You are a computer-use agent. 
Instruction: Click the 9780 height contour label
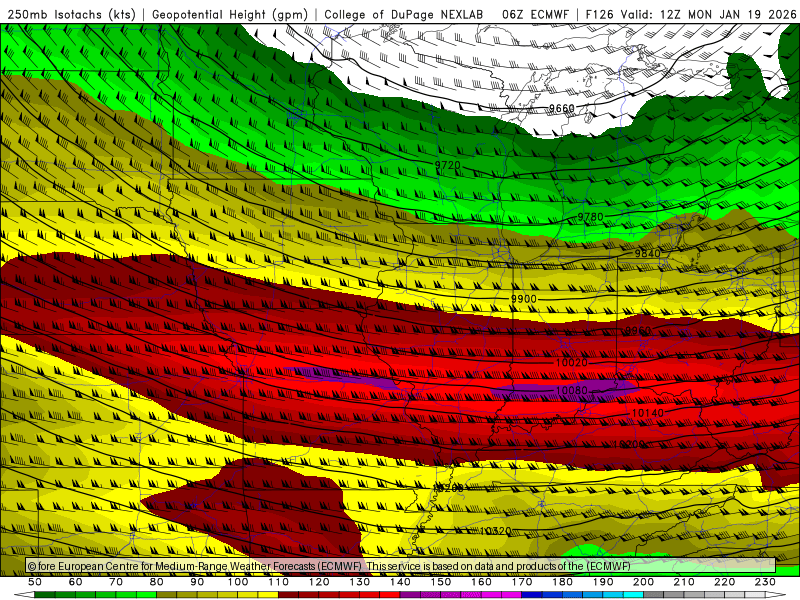(x=590, y=217)
